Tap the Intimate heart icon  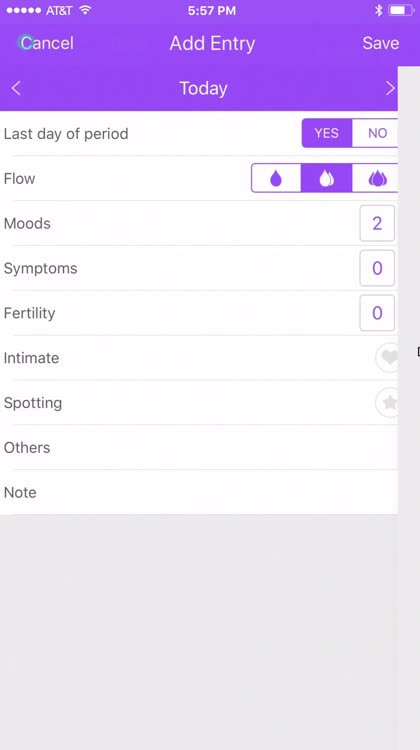387,357
